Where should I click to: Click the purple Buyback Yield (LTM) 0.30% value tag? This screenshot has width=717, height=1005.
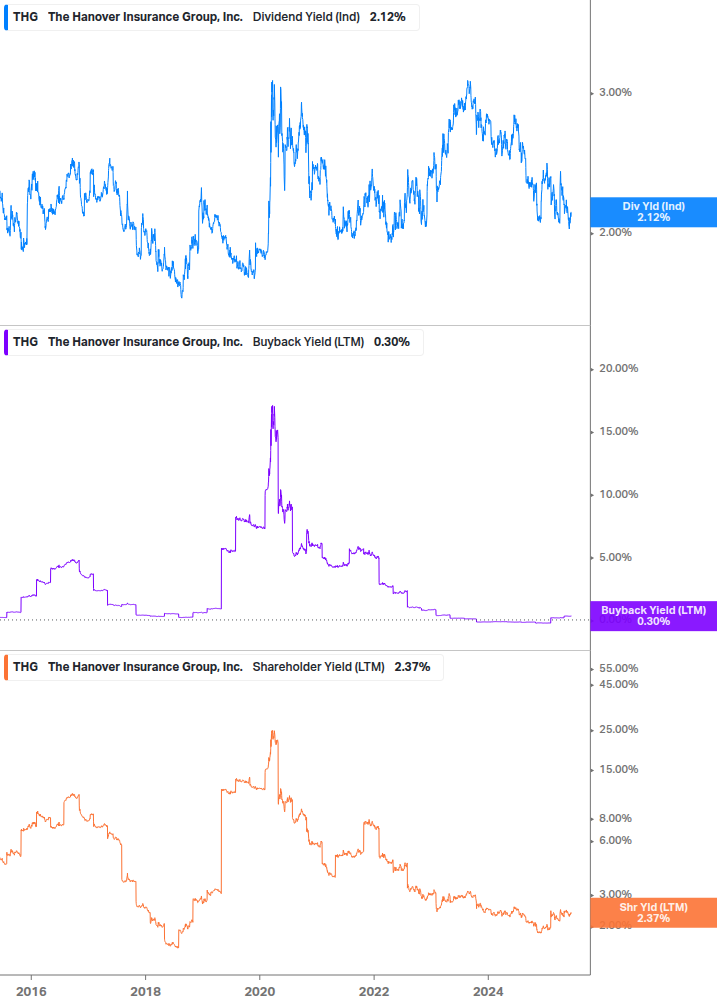(x=654, y=615)
